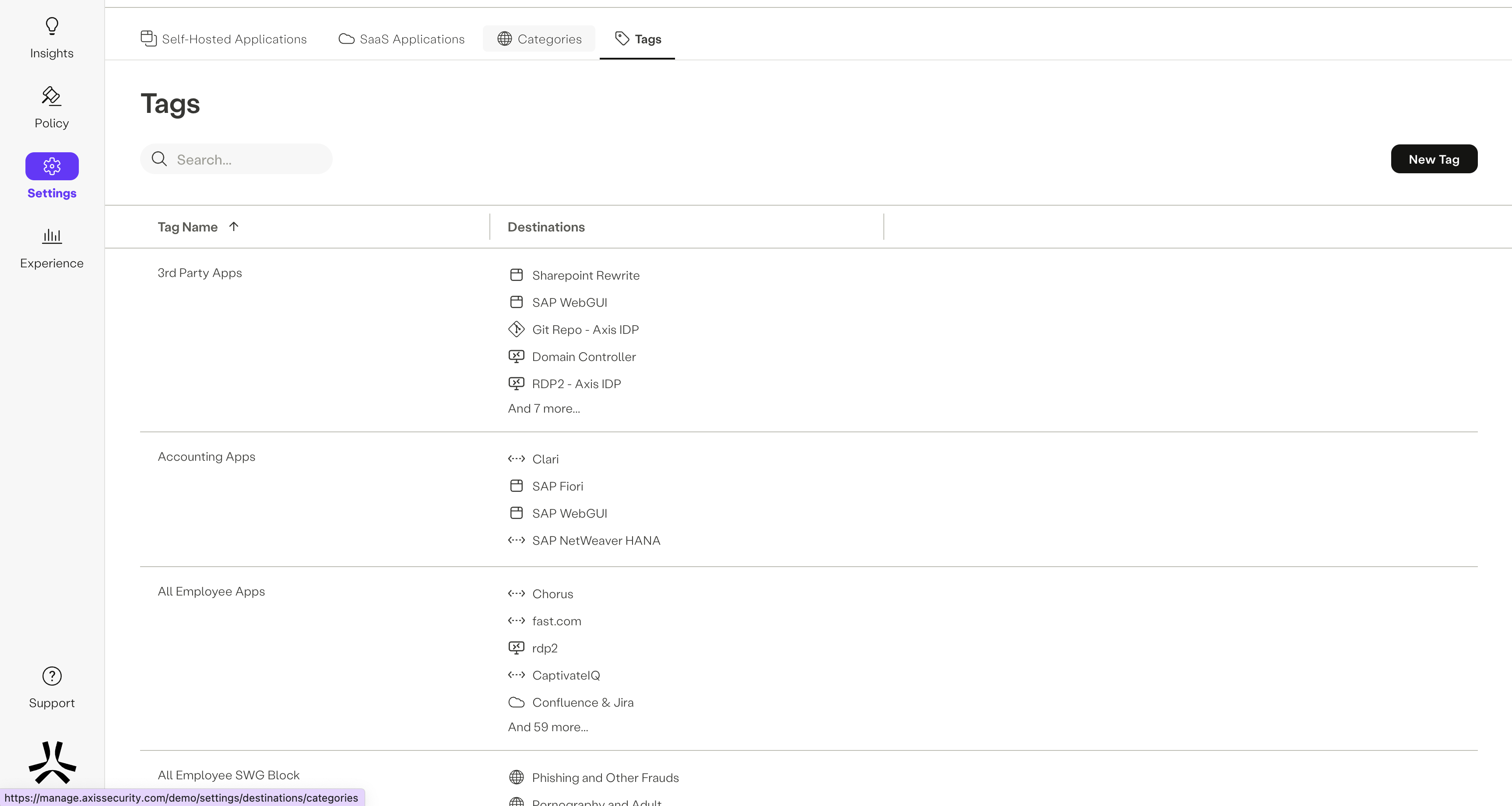The image size is (1512, 806).
Task: Click the search magnifier icon
Action: (x=159, y=159)
